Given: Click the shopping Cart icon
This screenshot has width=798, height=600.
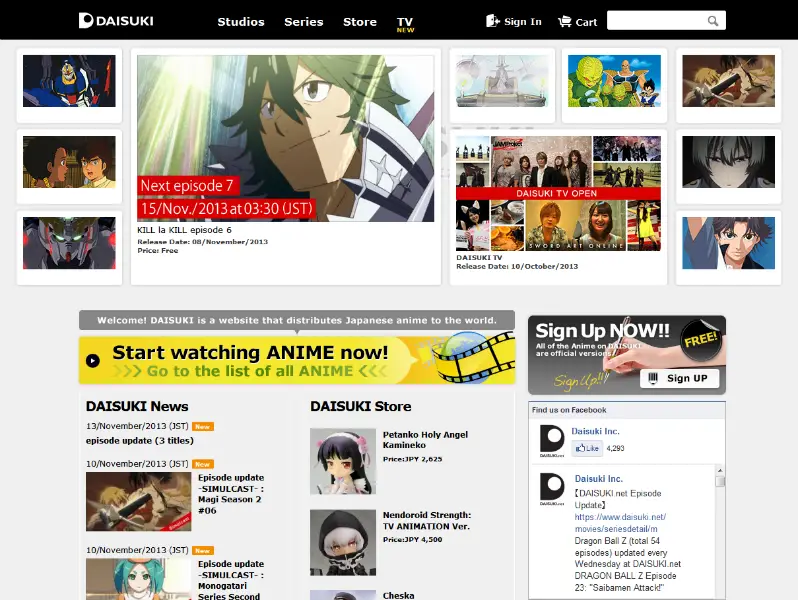Looking at the screenshot, I should (x=564, y=22).
